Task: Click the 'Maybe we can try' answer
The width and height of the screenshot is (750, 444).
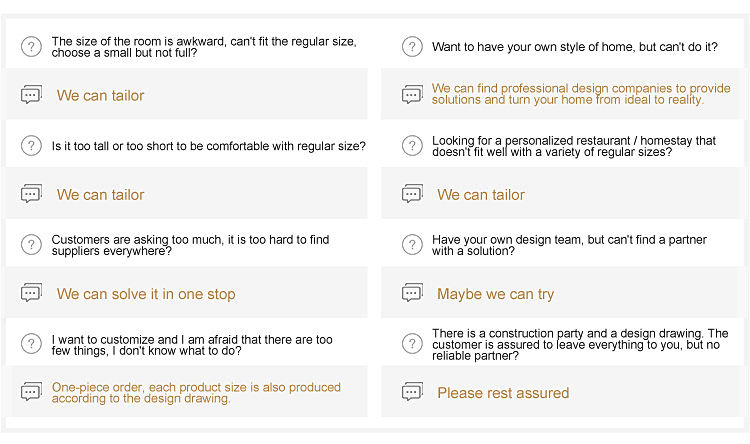Action: click(x=495, y=294)
